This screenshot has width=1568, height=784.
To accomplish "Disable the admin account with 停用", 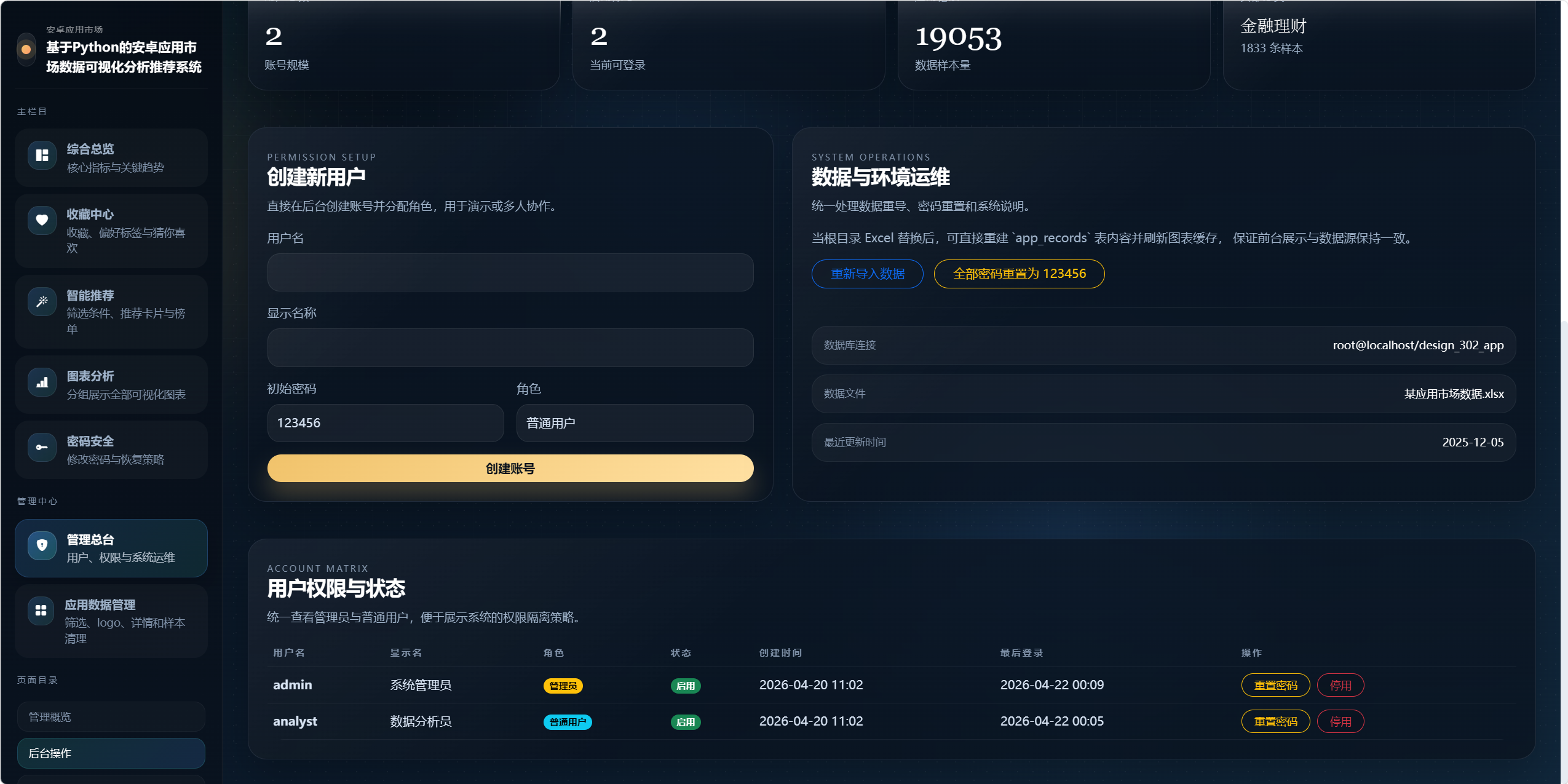I will point(1340,685).
